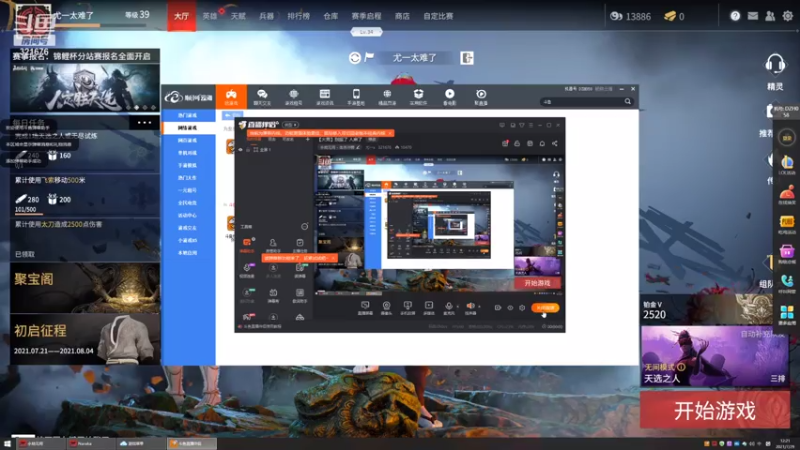Switch to the 大厅 tab
The image size is (800, 450).
(x=182, y=16)
